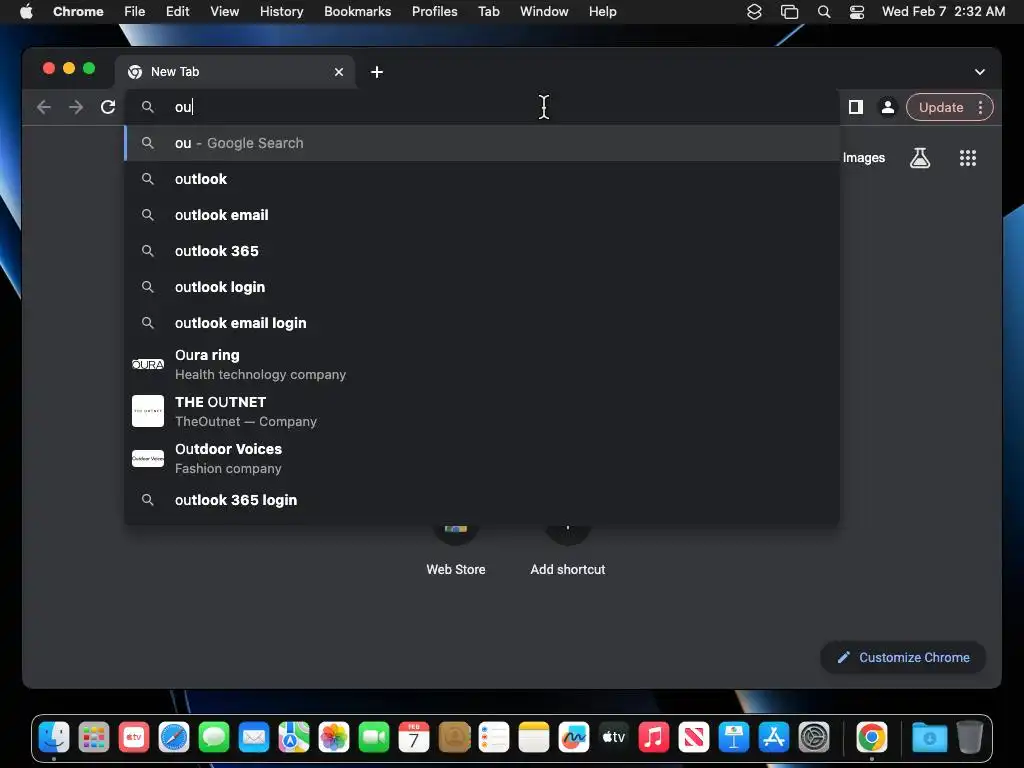
Task: Open the History menu
Action: pyautogui.click(x=281, y=12)
